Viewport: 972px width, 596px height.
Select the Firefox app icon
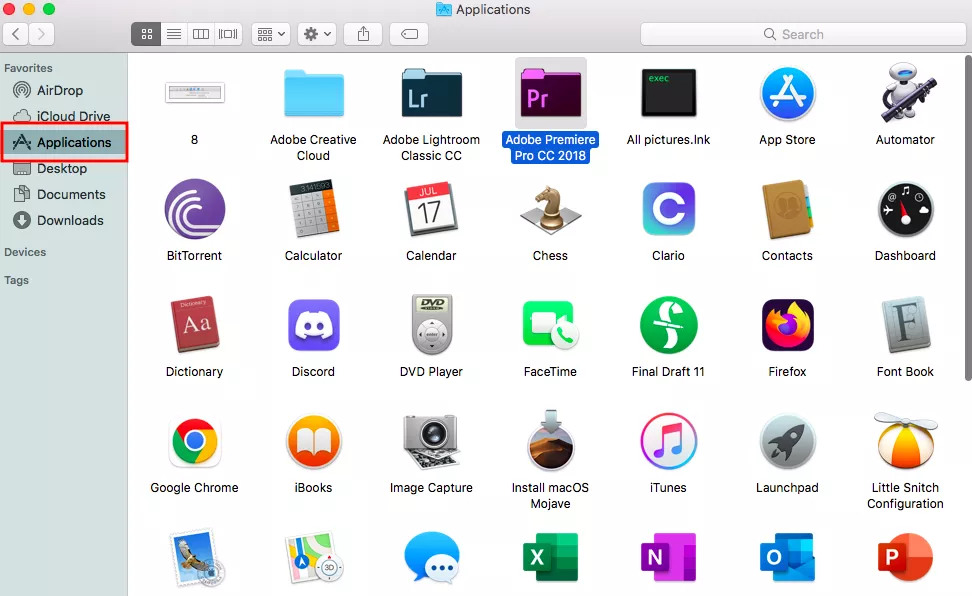787,325
